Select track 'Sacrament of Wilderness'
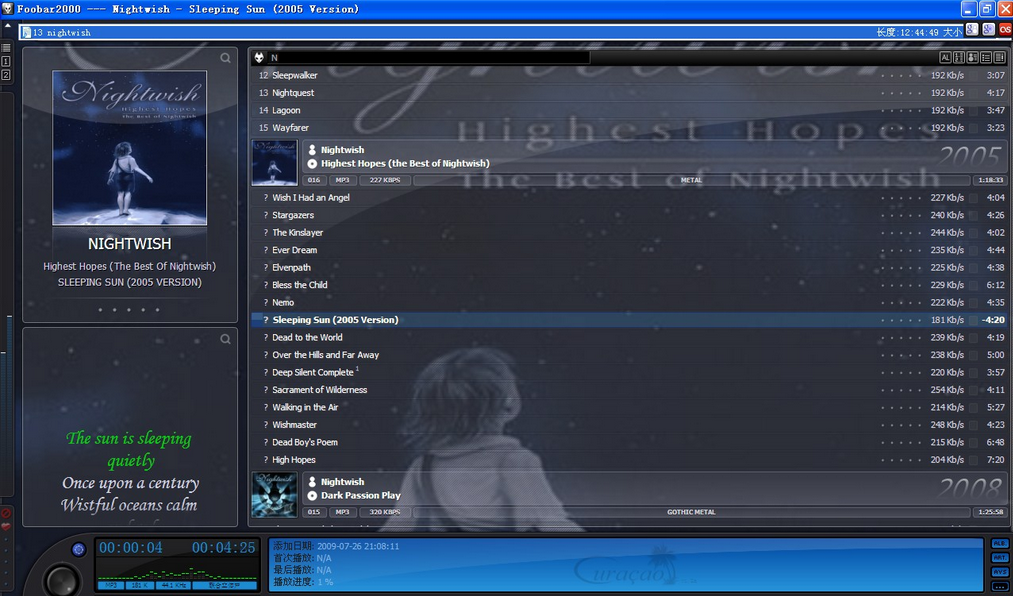Viewport: 1013px width, 596px height. [x=629, y=389]
